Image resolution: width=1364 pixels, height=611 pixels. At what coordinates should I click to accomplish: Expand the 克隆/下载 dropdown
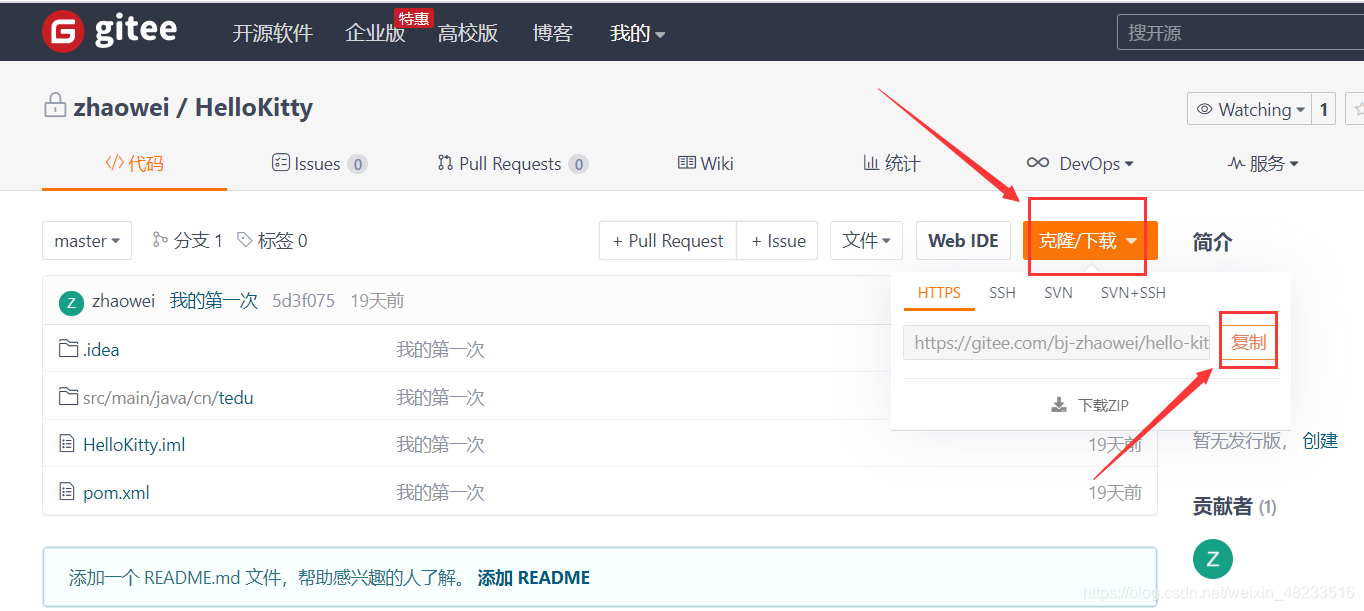coord(1090,241)
